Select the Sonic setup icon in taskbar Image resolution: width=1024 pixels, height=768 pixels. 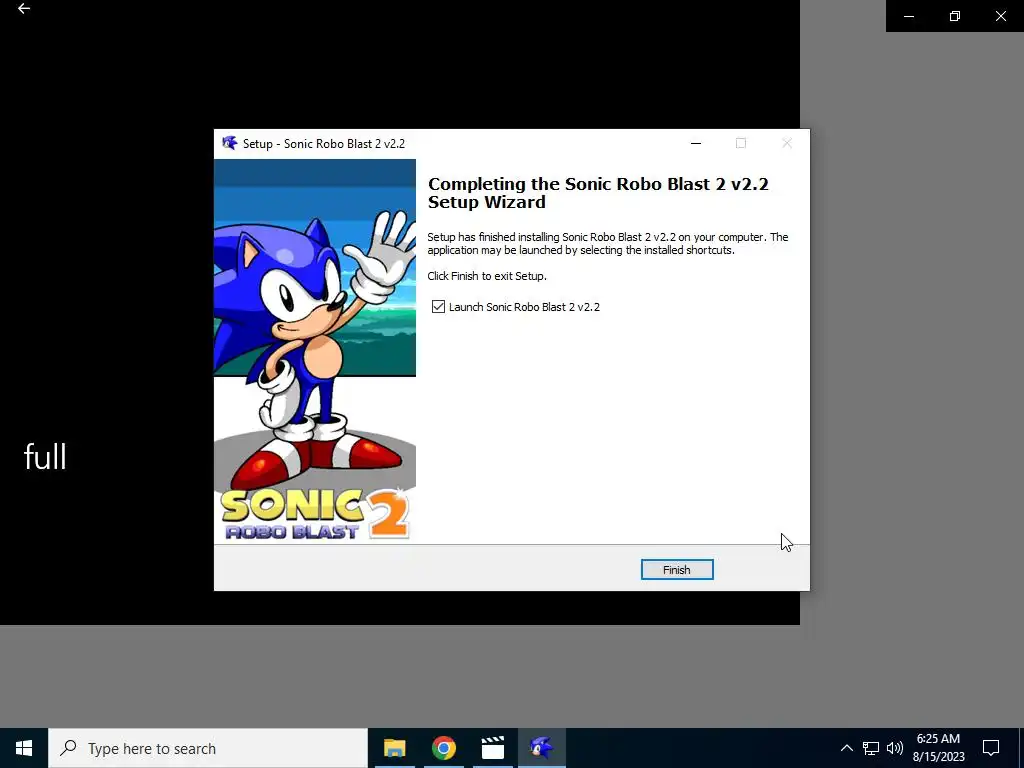tap(541, 748)
